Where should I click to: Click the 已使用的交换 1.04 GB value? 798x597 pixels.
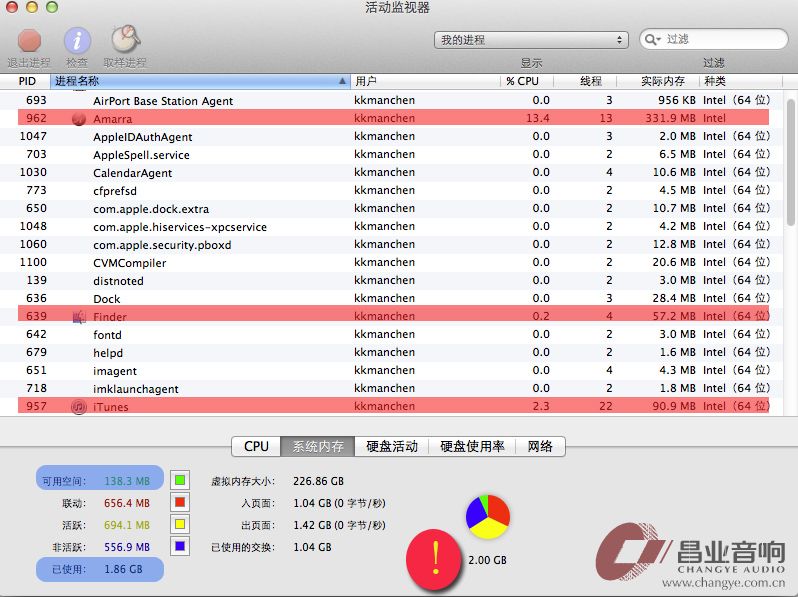pos(312,547)
